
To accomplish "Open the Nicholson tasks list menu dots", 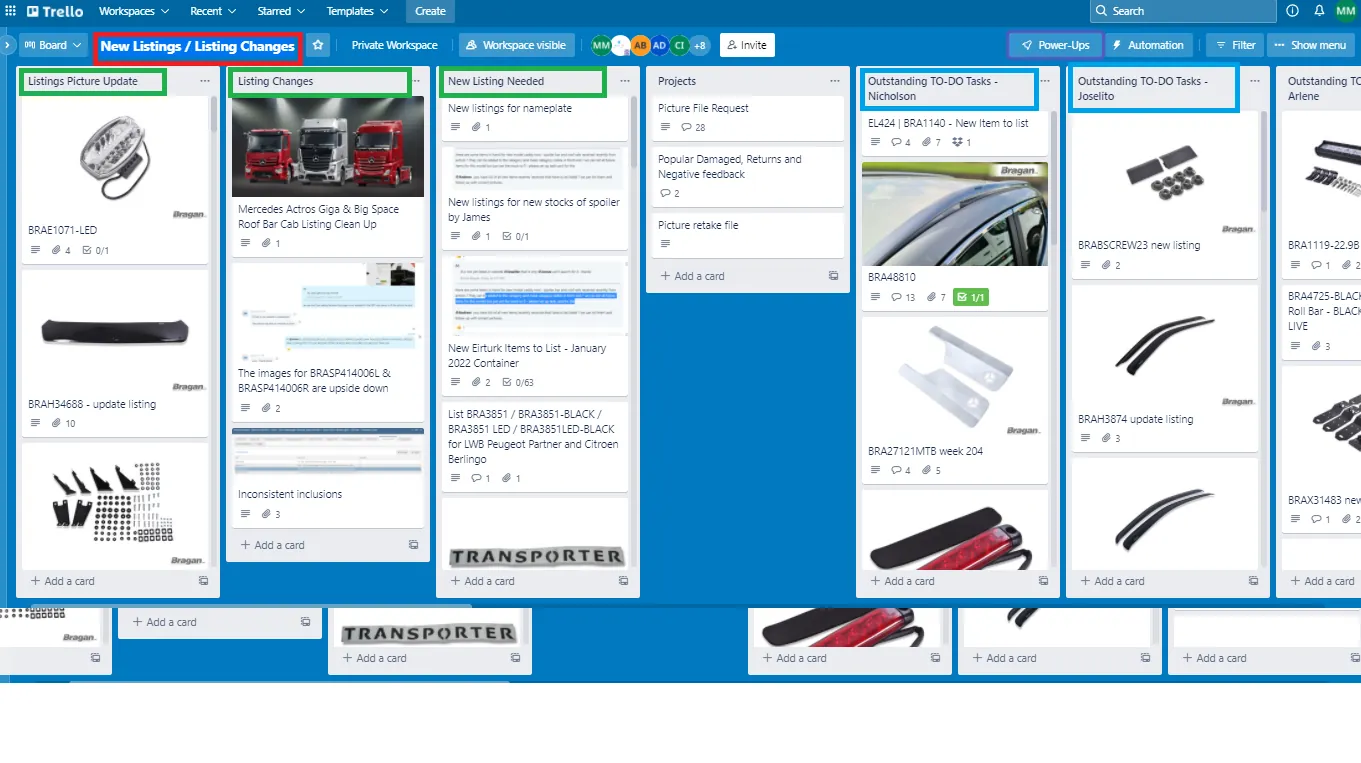I will pyautogui.click(x=1045, y=81).
